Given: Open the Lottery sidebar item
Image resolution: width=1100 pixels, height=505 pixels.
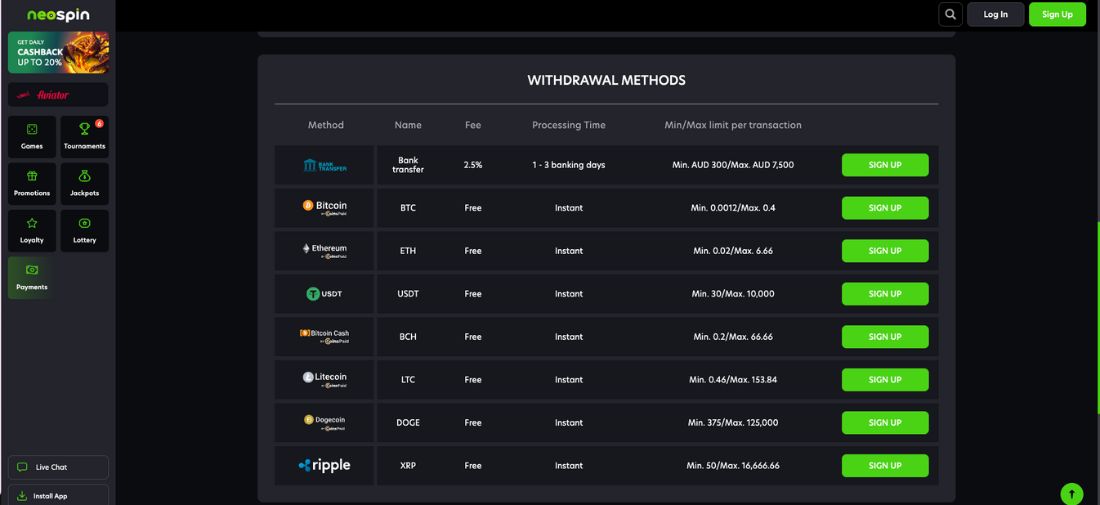Looking at the screenshot, I should [84, 231].
